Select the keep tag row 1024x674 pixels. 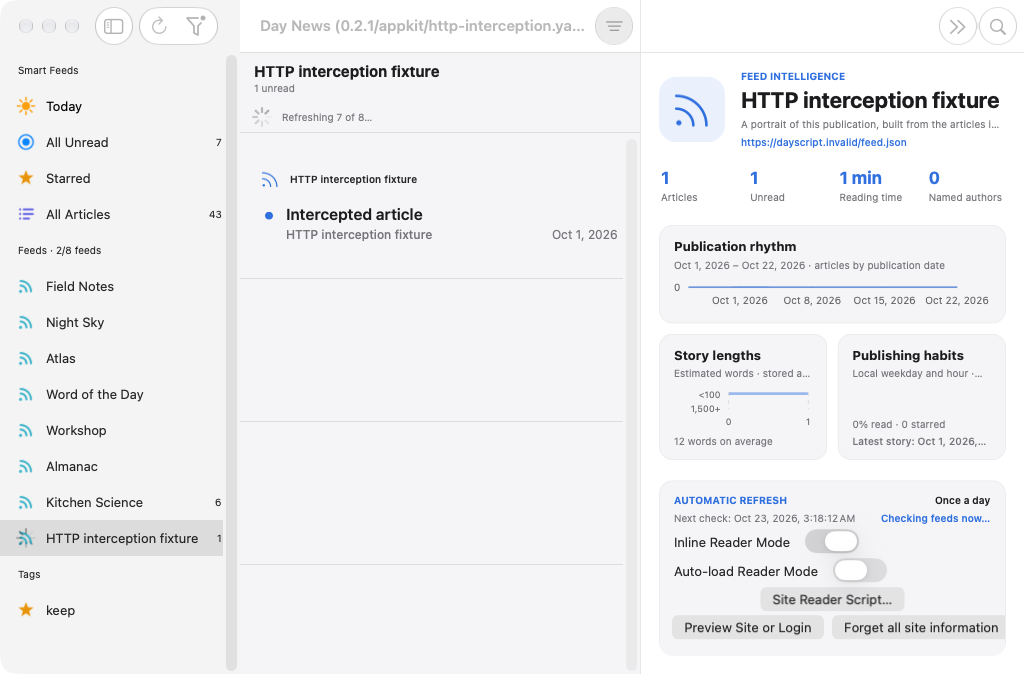112,610
